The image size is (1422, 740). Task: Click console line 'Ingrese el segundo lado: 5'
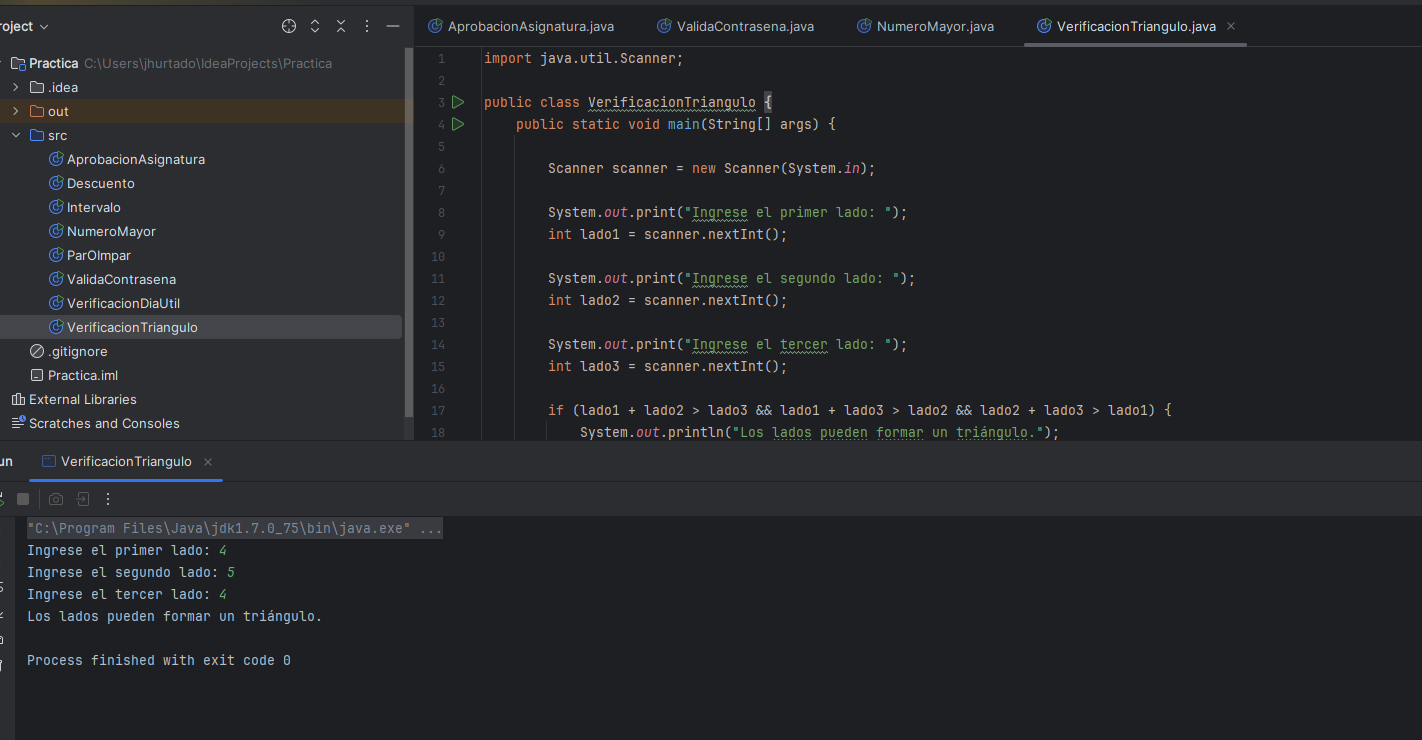pos(131,572)
